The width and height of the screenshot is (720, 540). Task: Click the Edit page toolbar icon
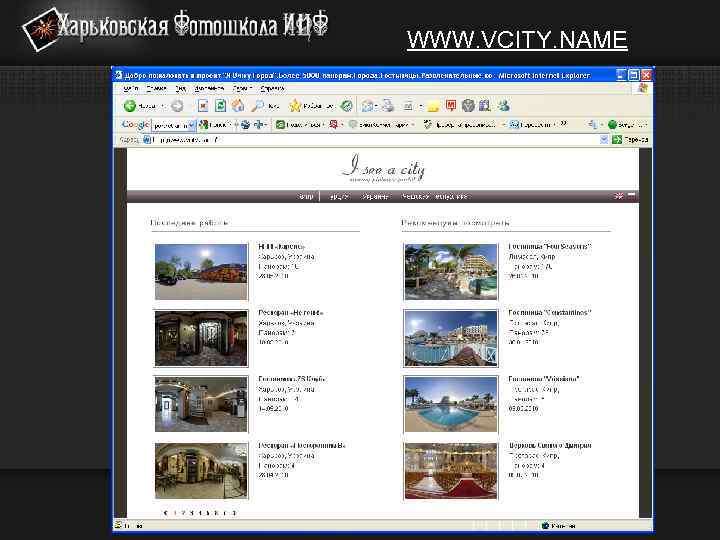(x=408, y=106)
